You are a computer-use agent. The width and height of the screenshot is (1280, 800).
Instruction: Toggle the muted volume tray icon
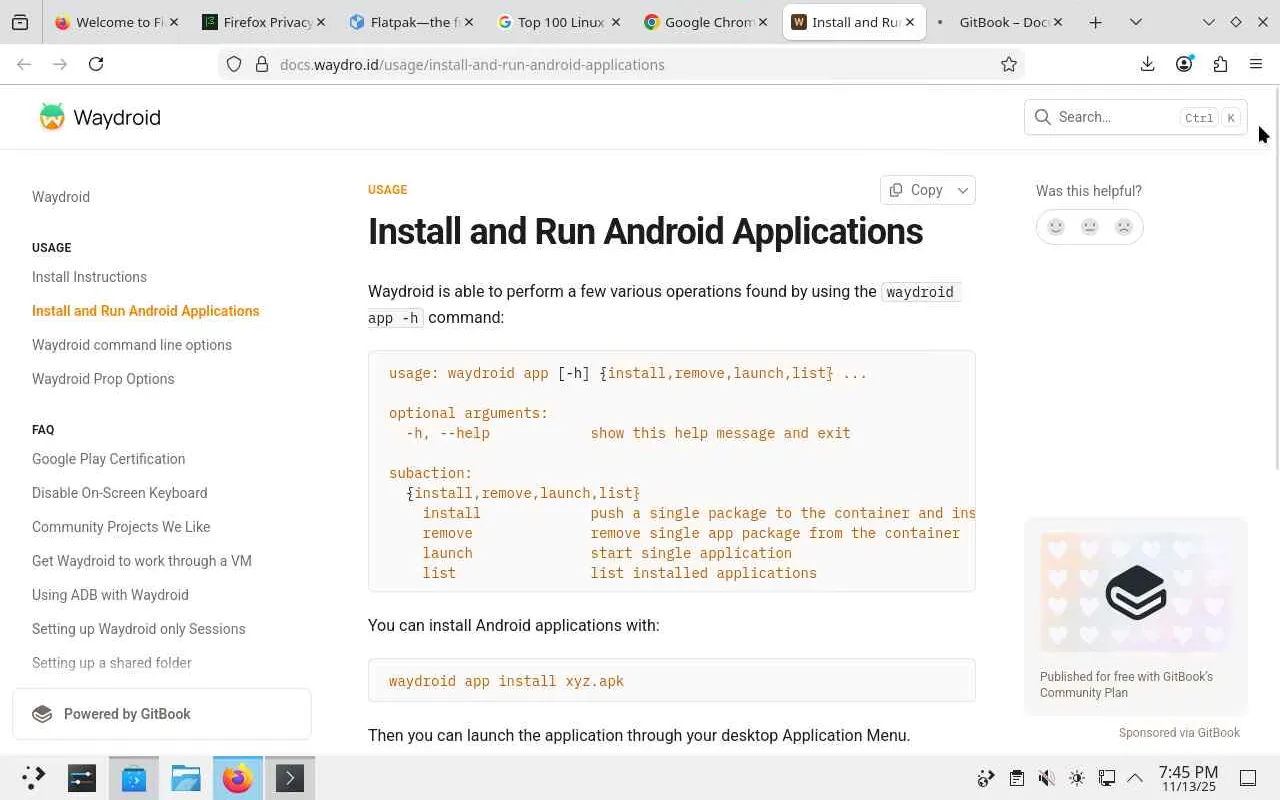(1046, 778)
